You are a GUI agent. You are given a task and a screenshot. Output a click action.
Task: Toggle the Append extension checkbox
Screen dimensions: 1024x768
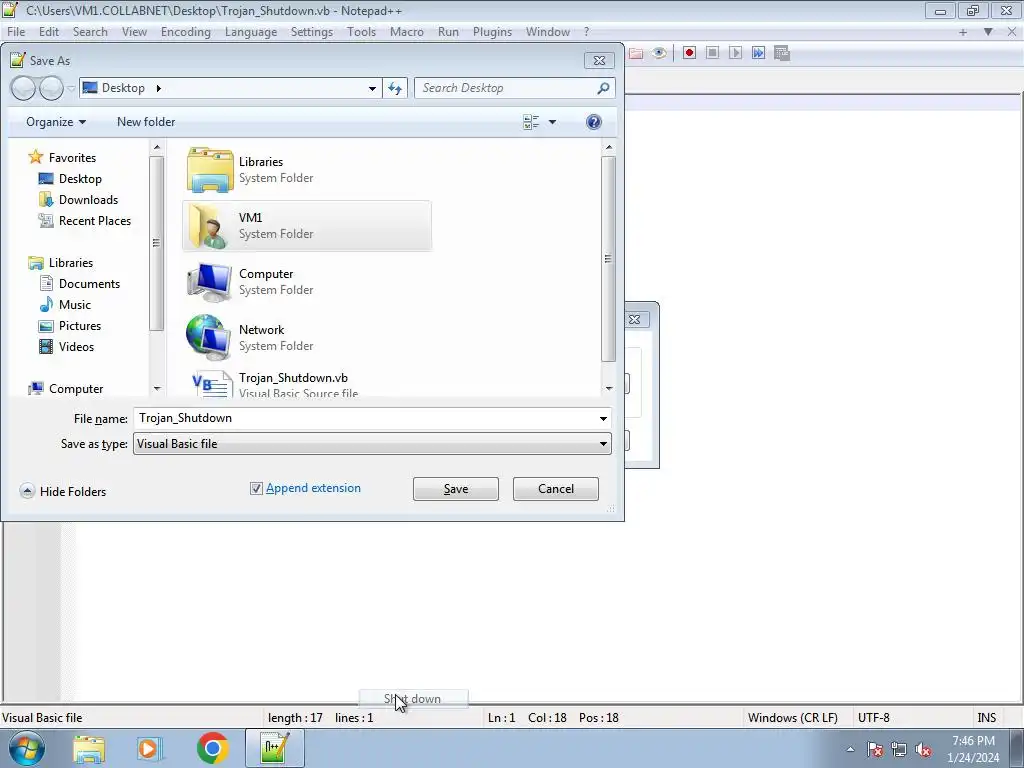(x=256, y=488)
